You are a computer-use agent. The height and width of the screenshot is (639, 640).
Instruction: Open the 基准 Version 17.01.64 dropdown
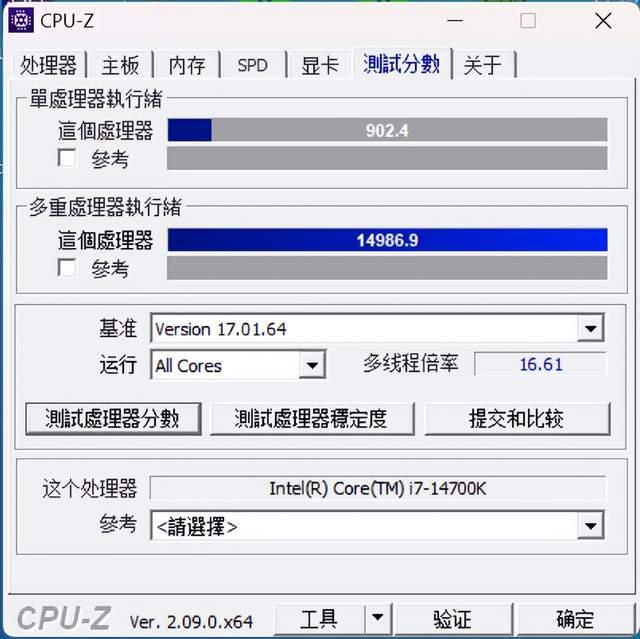(590, 328)
